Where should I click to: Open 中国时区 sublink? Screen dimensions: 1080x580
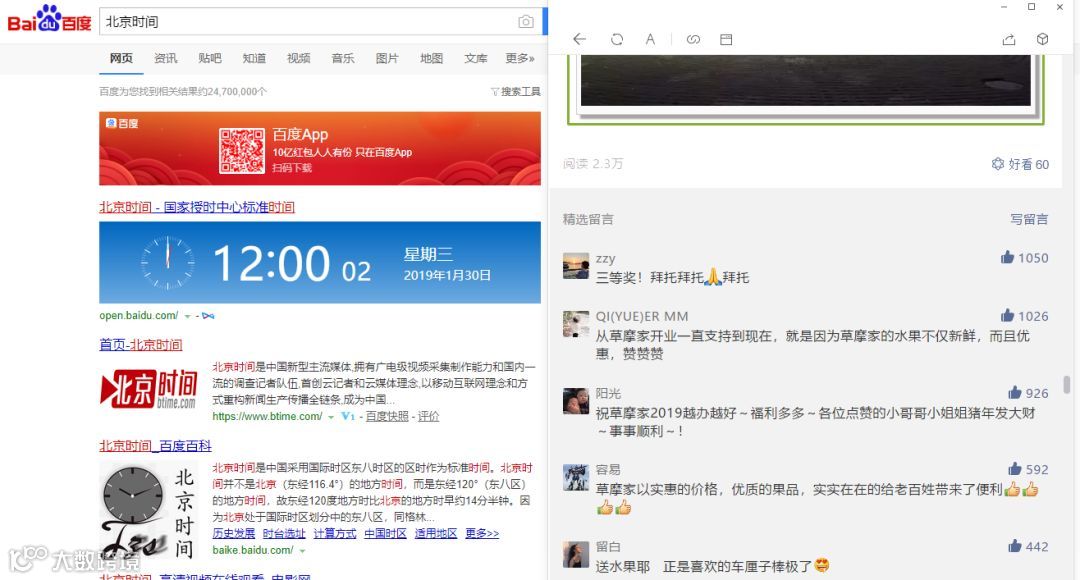(x=385, y=533)
